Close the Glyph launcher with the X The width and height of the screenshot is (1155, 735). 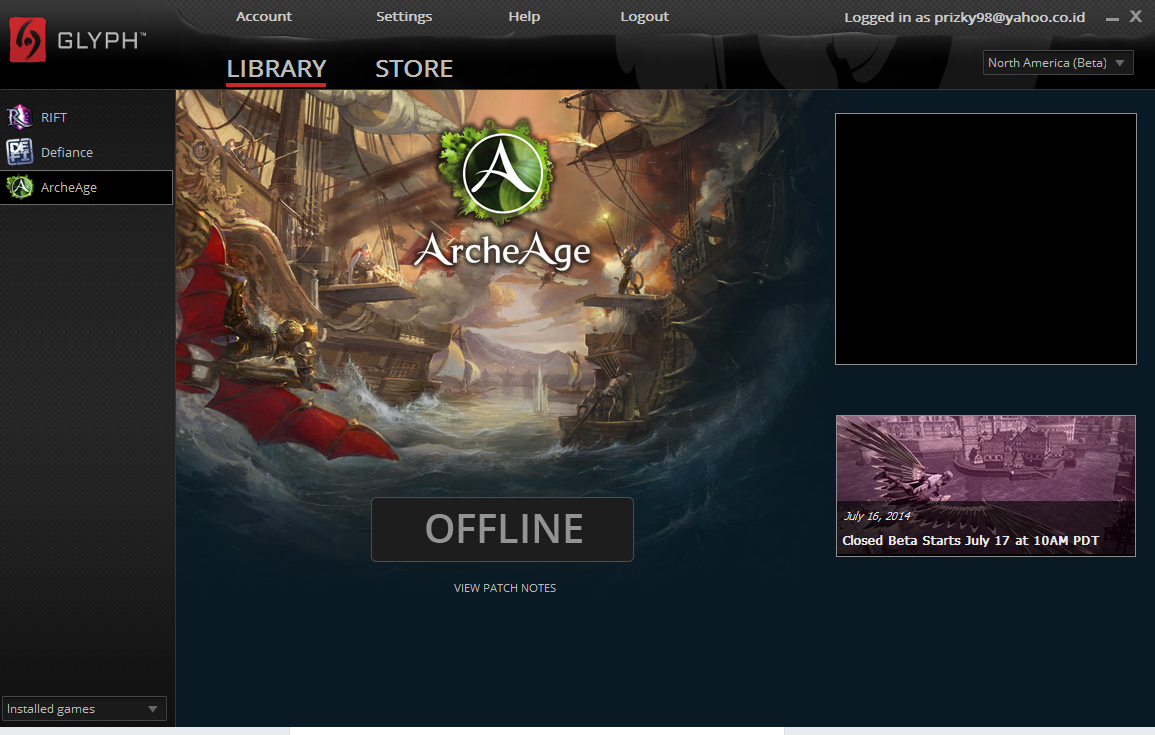(x=1135, y=16)
